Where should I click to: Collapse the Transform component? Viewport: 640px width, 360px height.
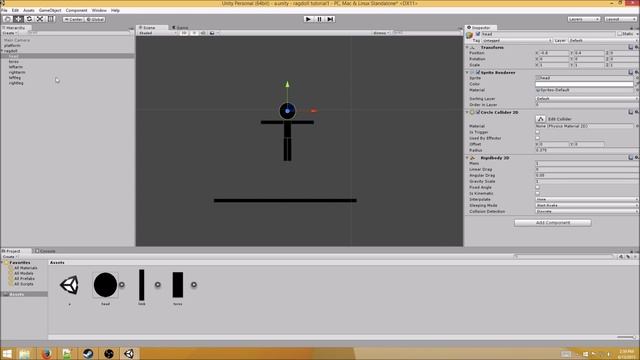coord(468,47)
